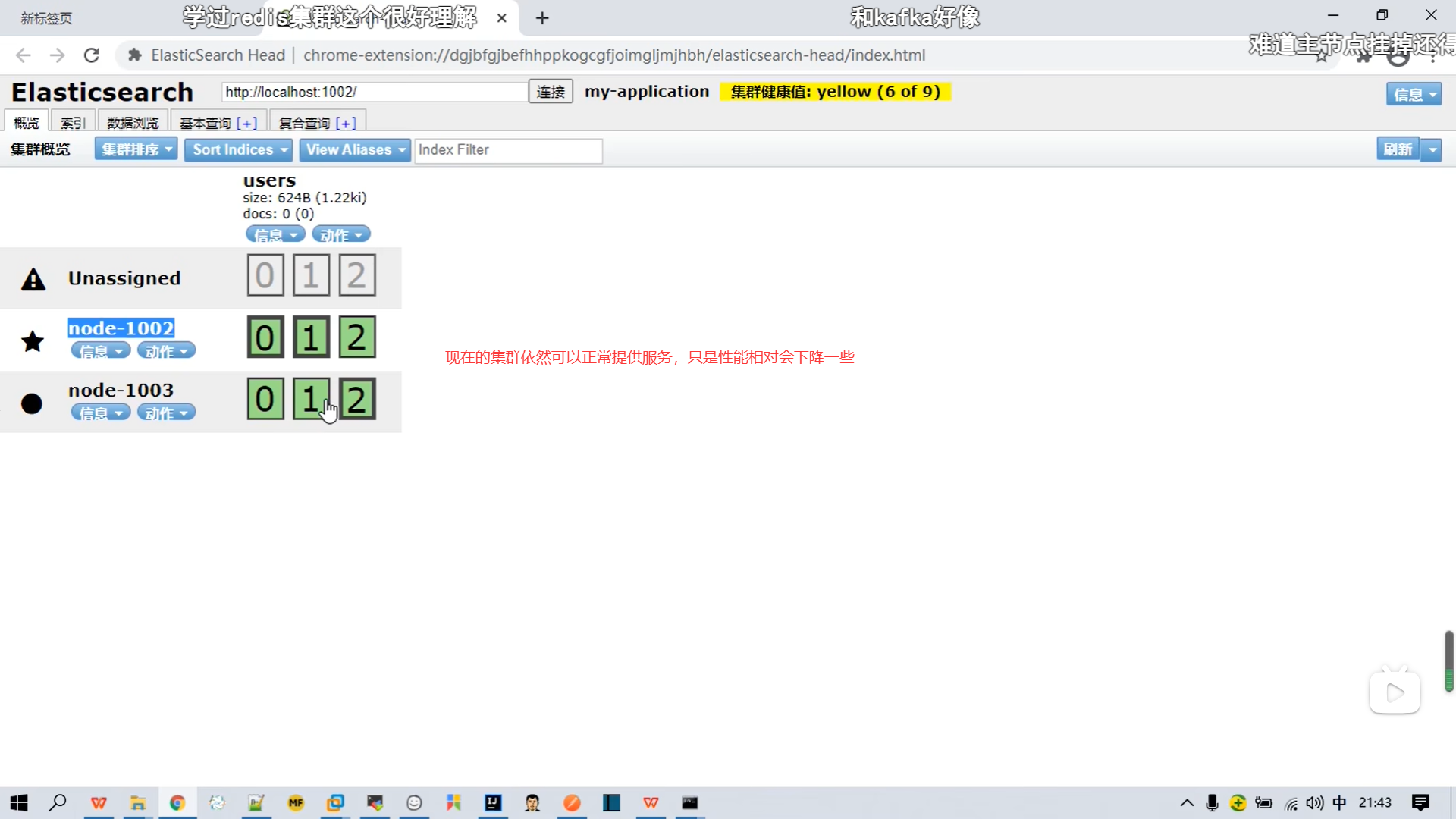Click the browser reload icon
Viewport: 1456px width, 819px height.
92,55
